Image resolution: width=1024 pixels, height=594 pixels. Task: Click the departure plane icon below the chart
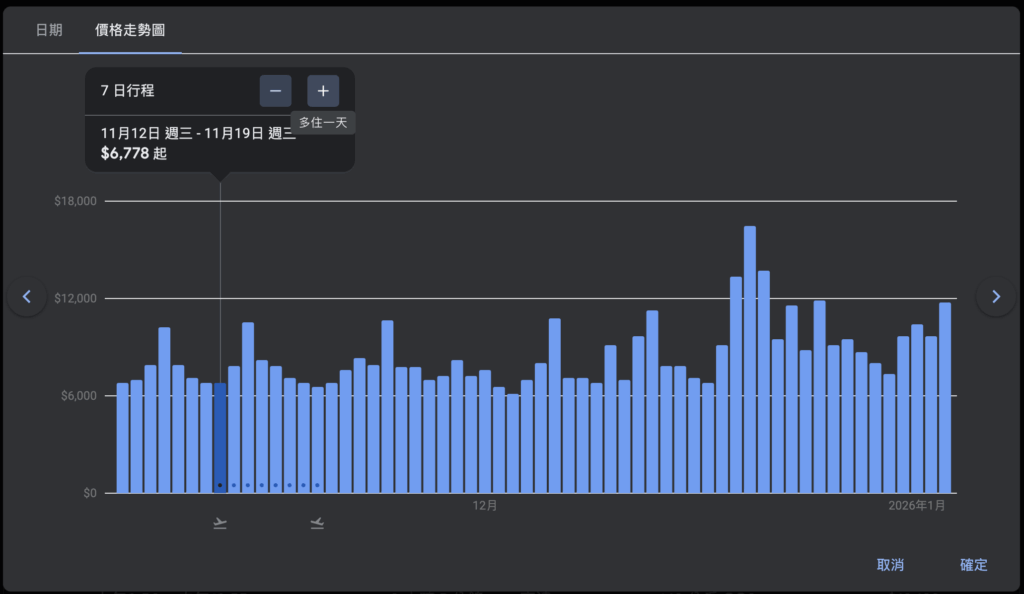(220, 523)
